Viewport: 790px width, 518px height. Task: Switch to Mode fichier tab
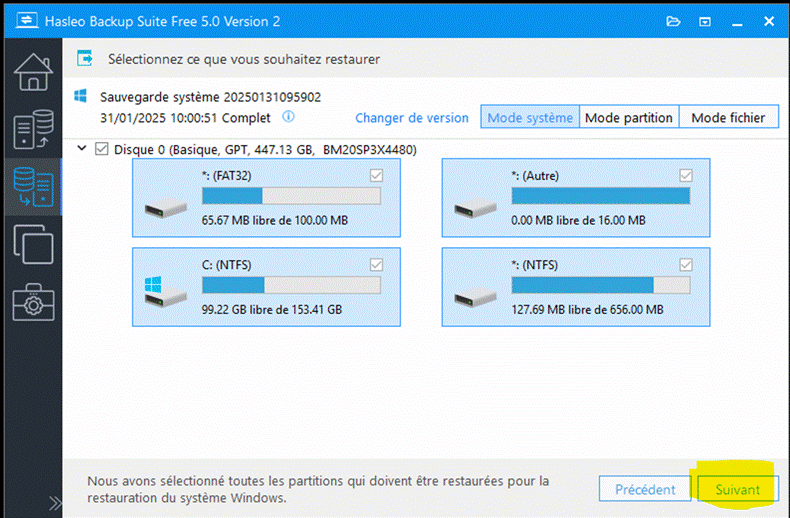tap(729, 117)
